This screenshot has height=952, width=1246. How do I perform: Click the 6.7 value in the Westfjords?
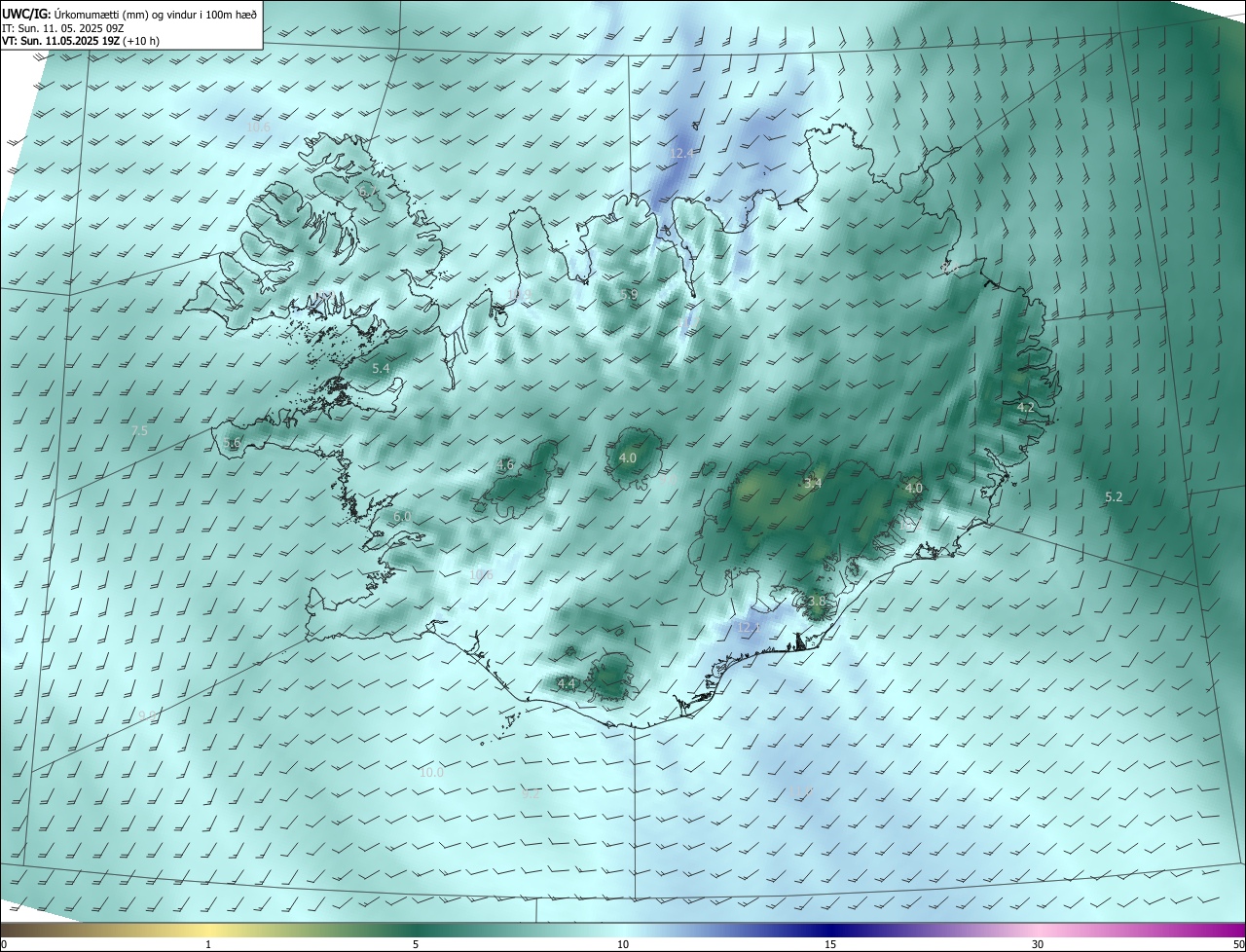point(368,193)
